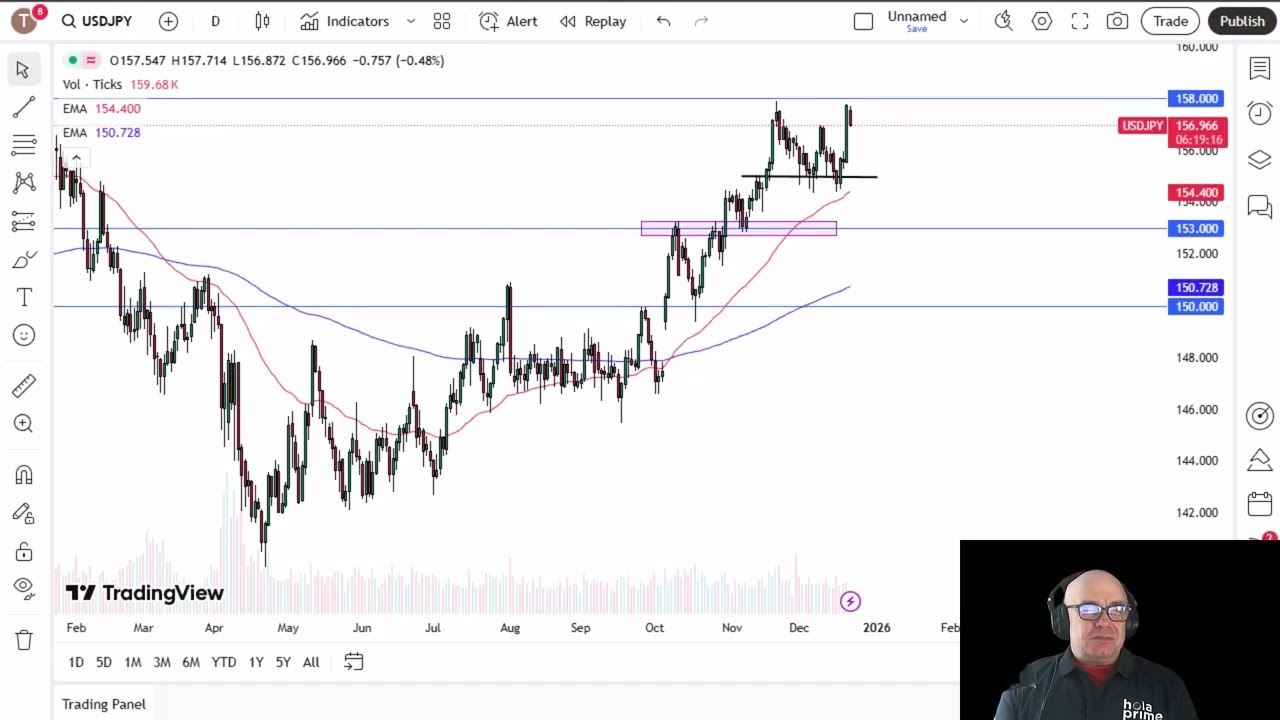Open the symbol search USDJPY
Image resolution: width=1280 pixels, height=720 pixels.
[97, 21]
